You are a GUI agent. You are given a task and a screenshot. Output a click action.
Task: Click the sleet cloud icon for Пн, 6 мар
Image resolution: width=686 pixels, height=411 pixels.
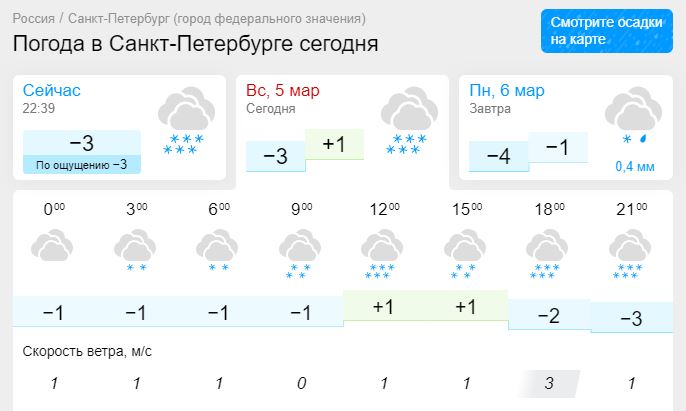tap(633, 116)
